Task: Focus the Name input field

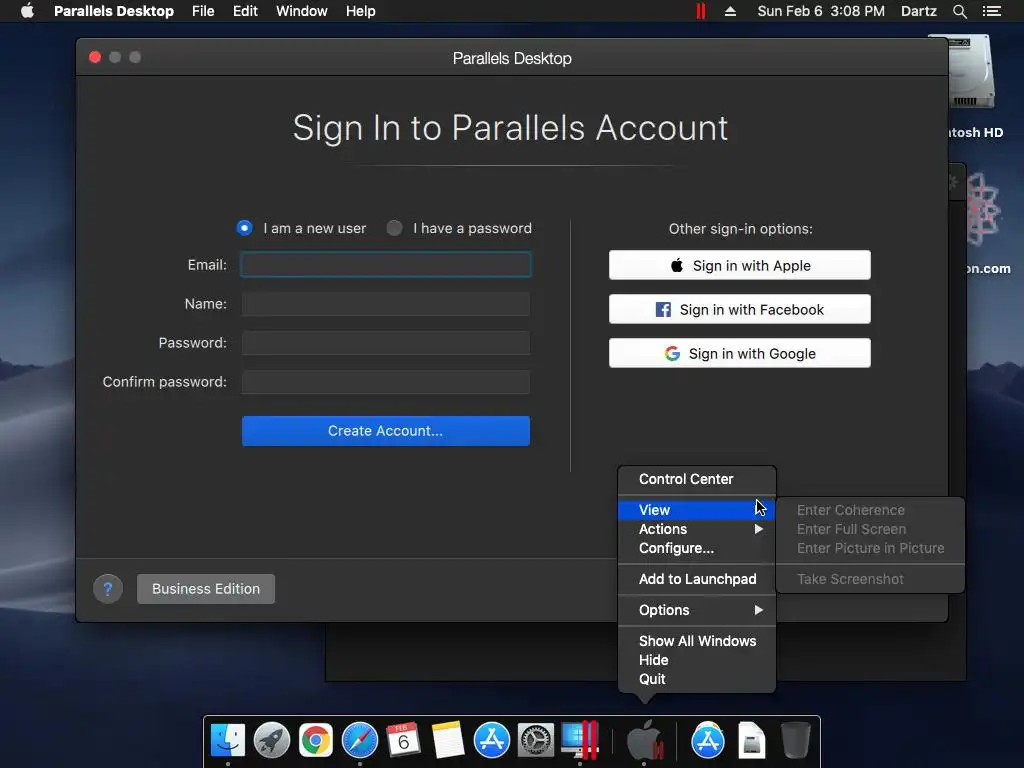Action: pos(385,304)
